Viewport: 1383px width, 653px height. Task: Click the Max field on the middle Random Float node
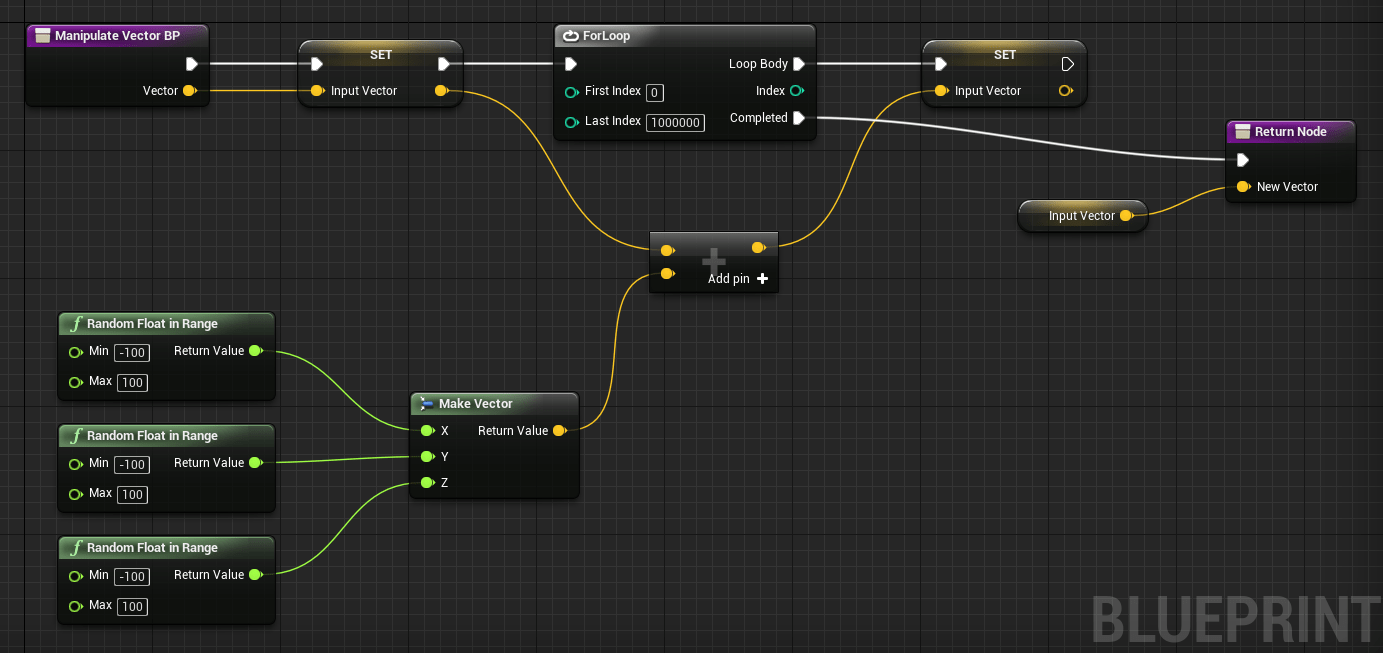pos(132,494)
